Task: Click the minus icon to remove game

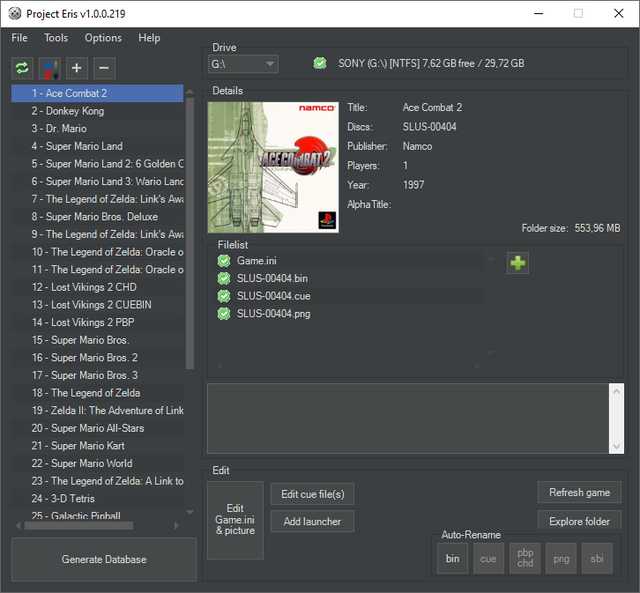Action: pyautogui.click(x=104, y=68)
